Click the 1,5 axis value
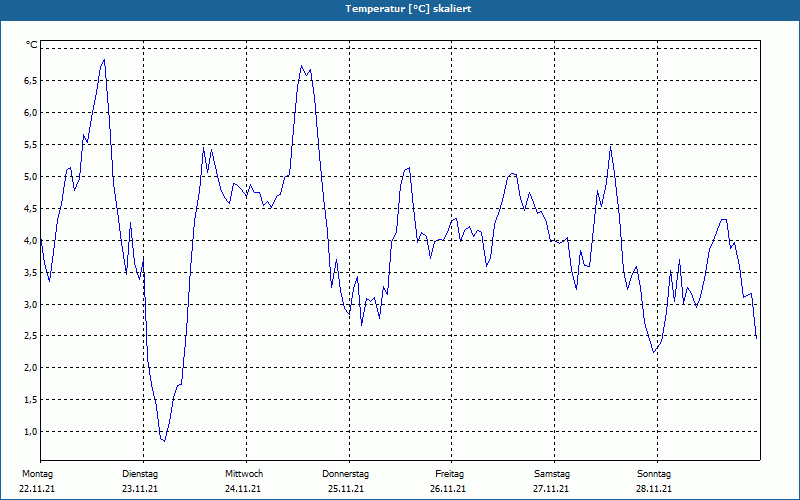This screenshot has width=800, height=500. coord(31,399)
